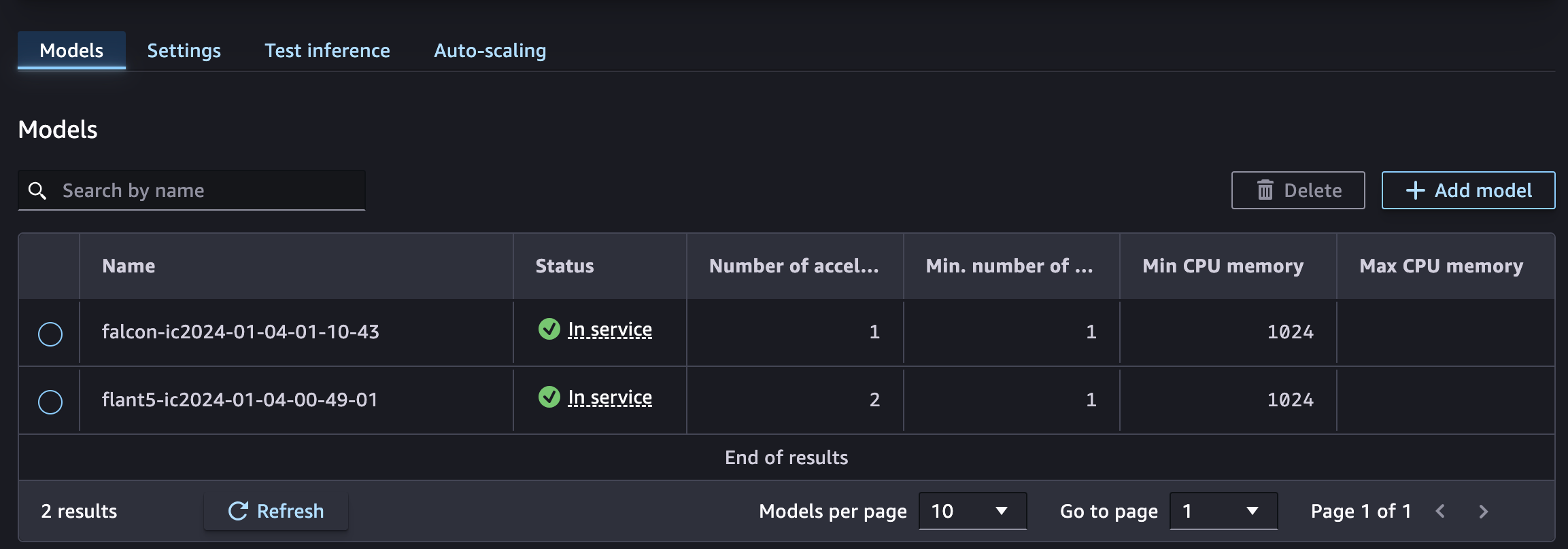1568x549 pixels.
Task: Click the Min CPU memory column header
Action: click(1223, 266)
